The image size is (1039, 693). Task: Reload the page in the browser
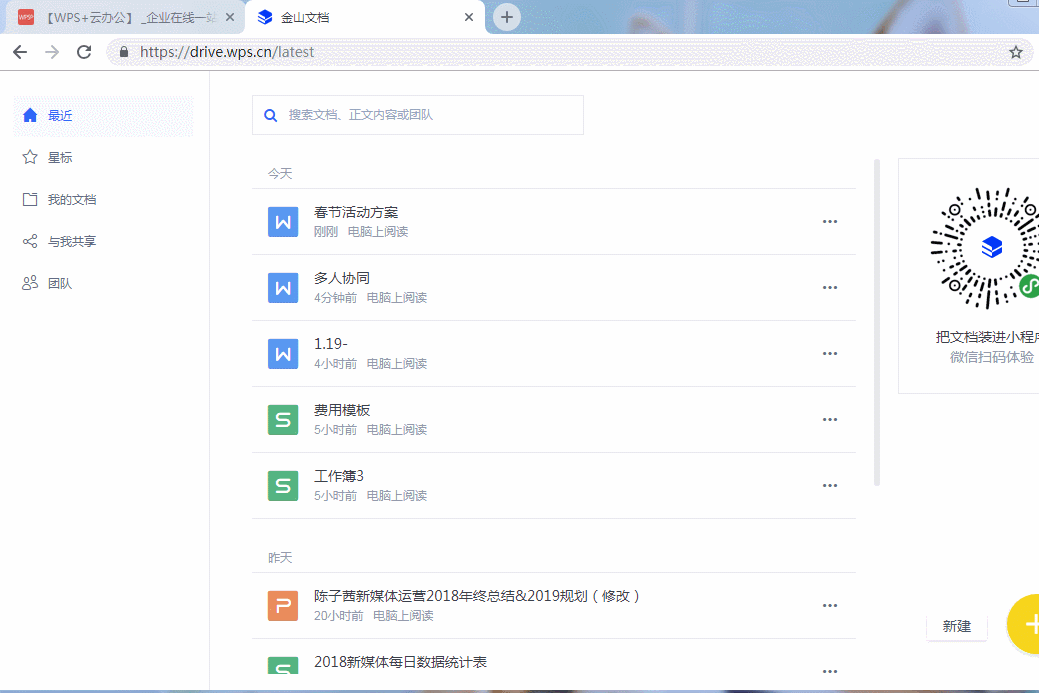84,52
